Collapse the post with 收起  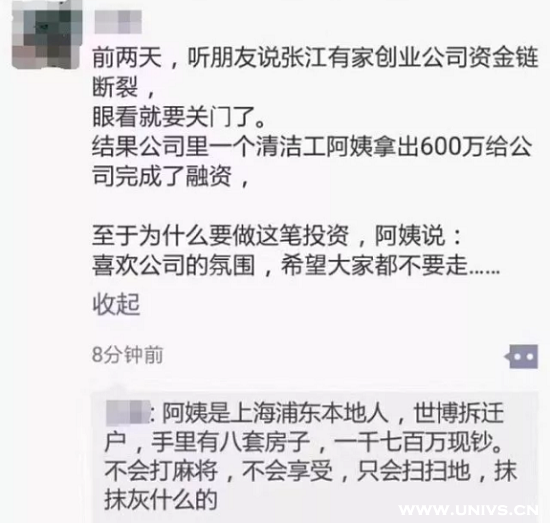116,304
